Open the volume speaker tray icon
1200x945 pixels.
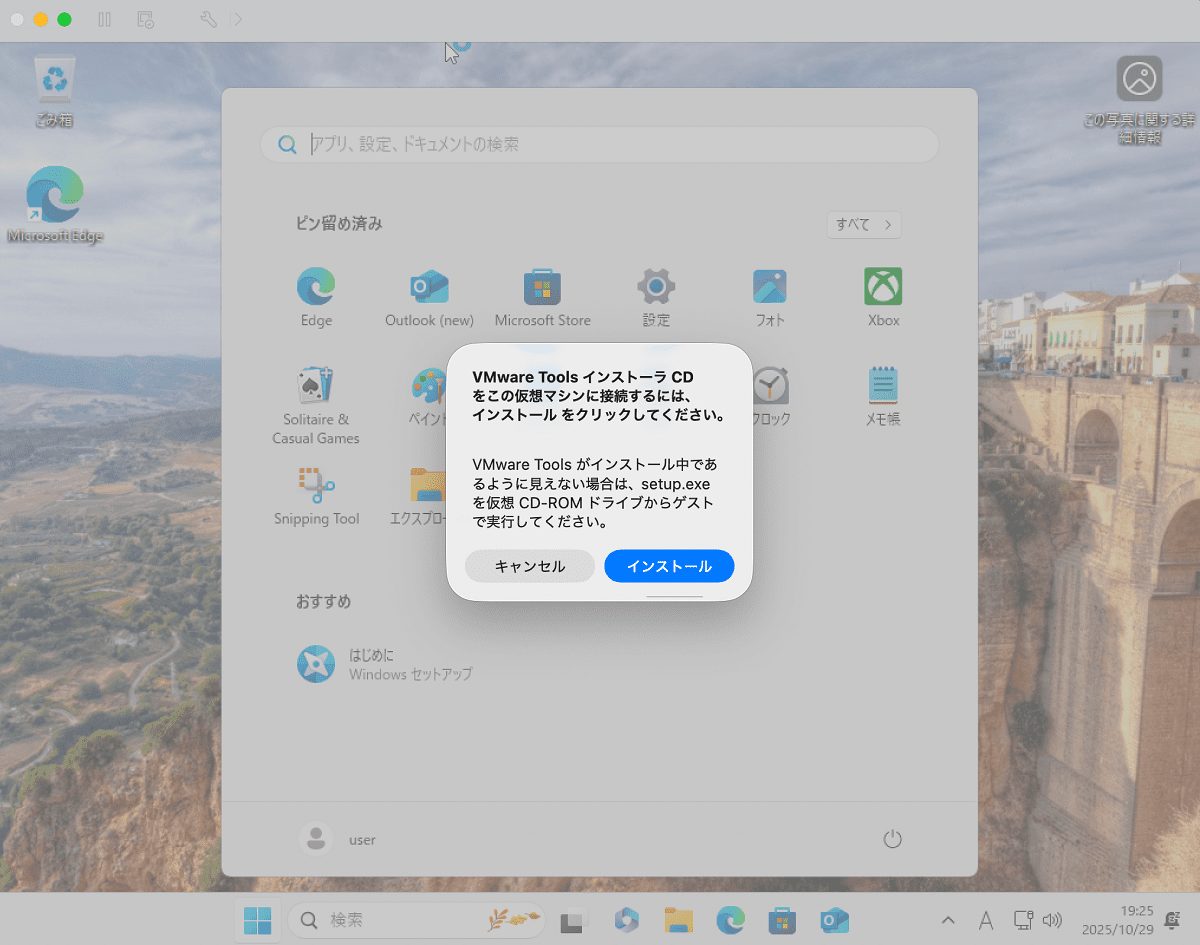coord(1052,920)
